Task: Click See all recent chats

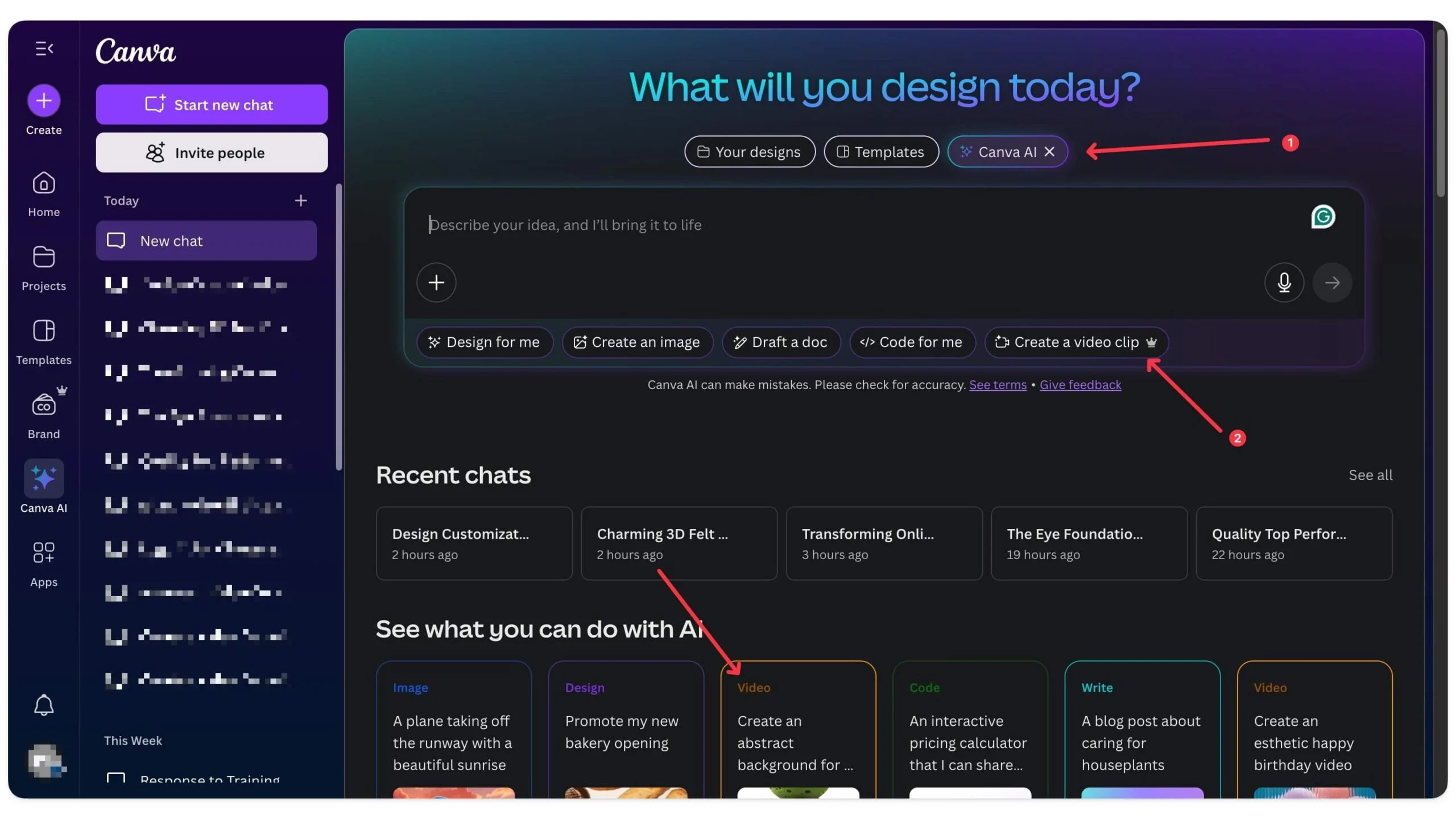Action: coord(1370,475)
